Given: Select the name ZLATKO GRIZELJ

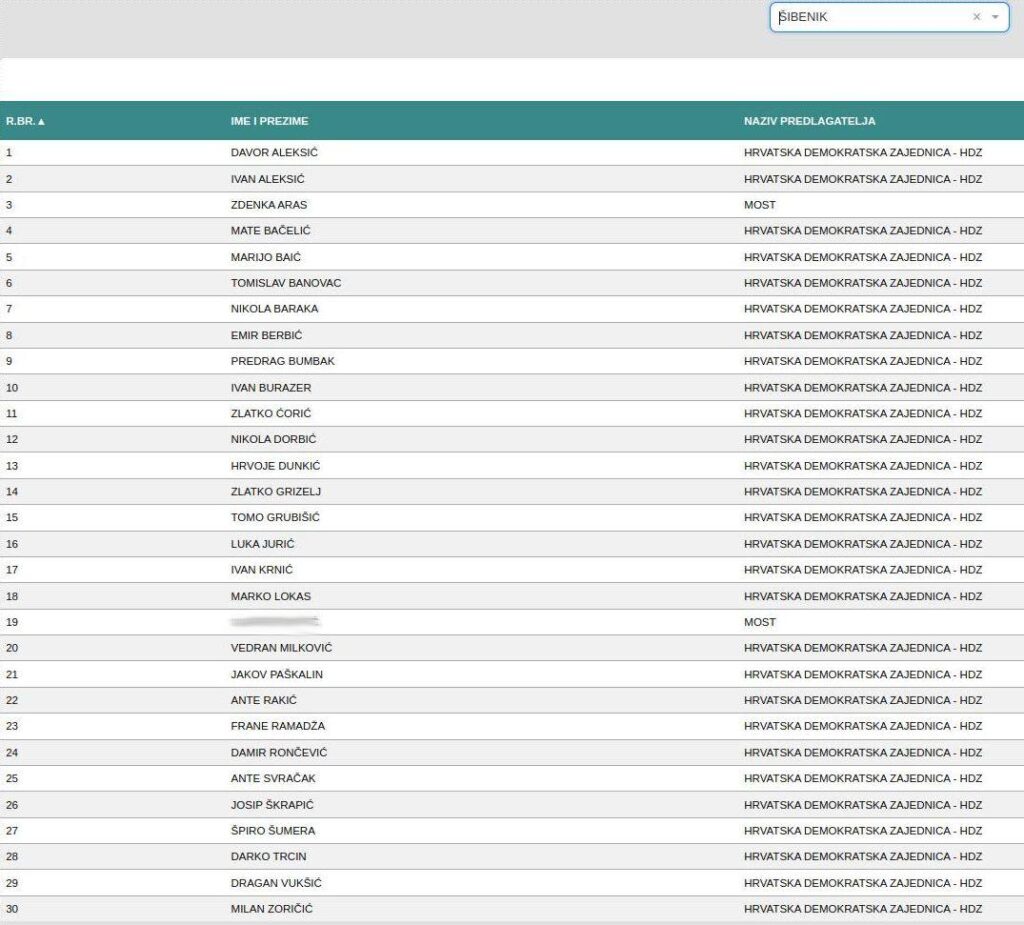Looking at the screenshot, I should pos(276,491).
